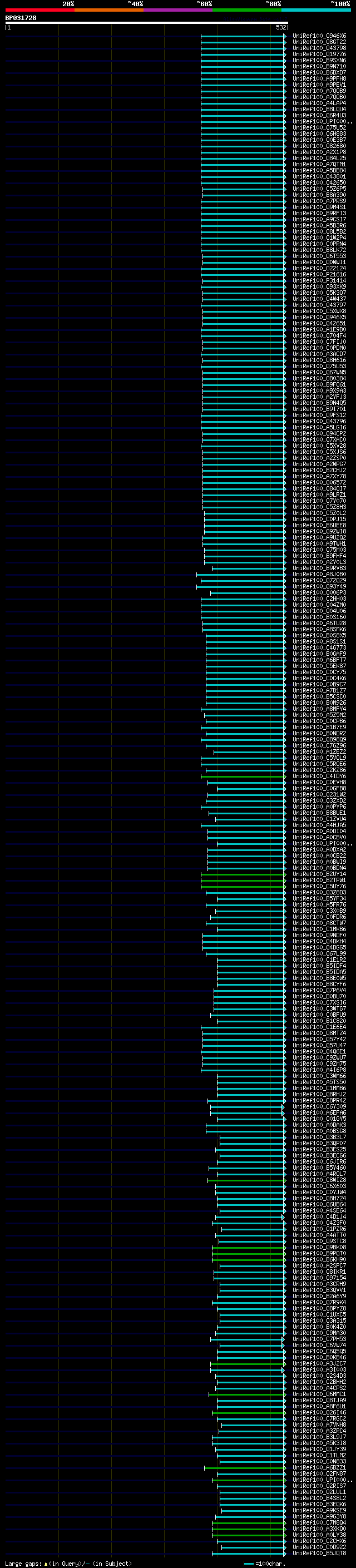Click the orange ~40% identity legend segment

click(x=109, y=10)
